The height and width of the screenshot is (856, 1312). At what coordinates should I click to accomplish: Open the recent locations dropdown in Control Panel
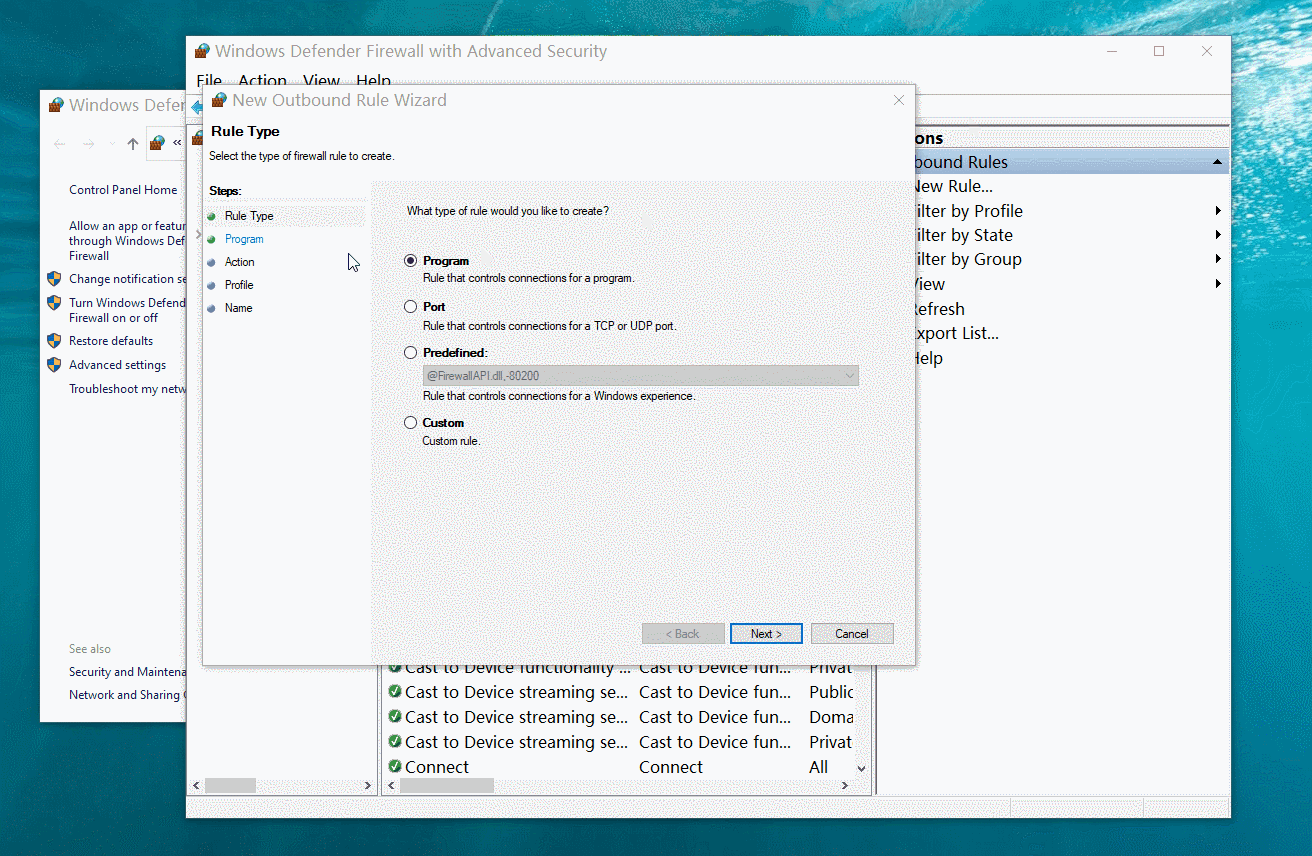coord(112,145)
